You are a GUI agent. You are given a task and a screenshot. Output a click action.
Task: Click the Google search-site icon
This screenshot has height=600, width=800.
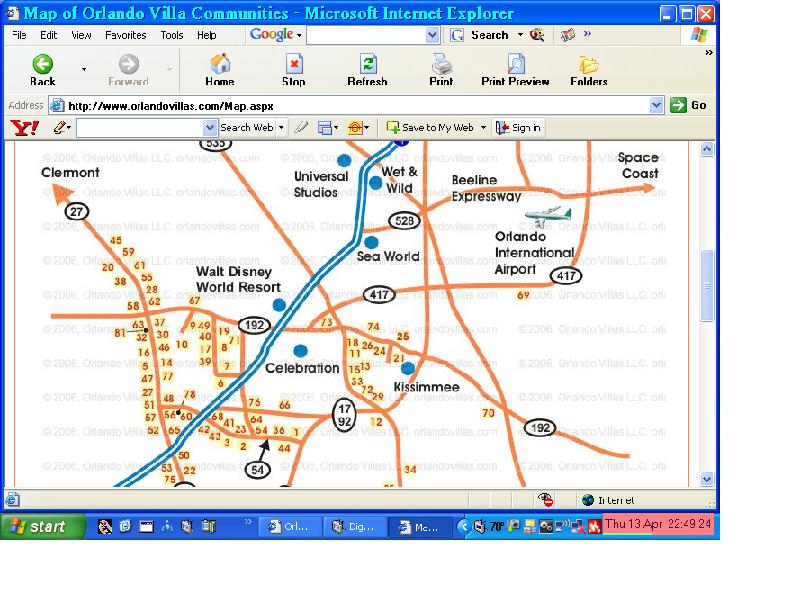tap(537, 35)
